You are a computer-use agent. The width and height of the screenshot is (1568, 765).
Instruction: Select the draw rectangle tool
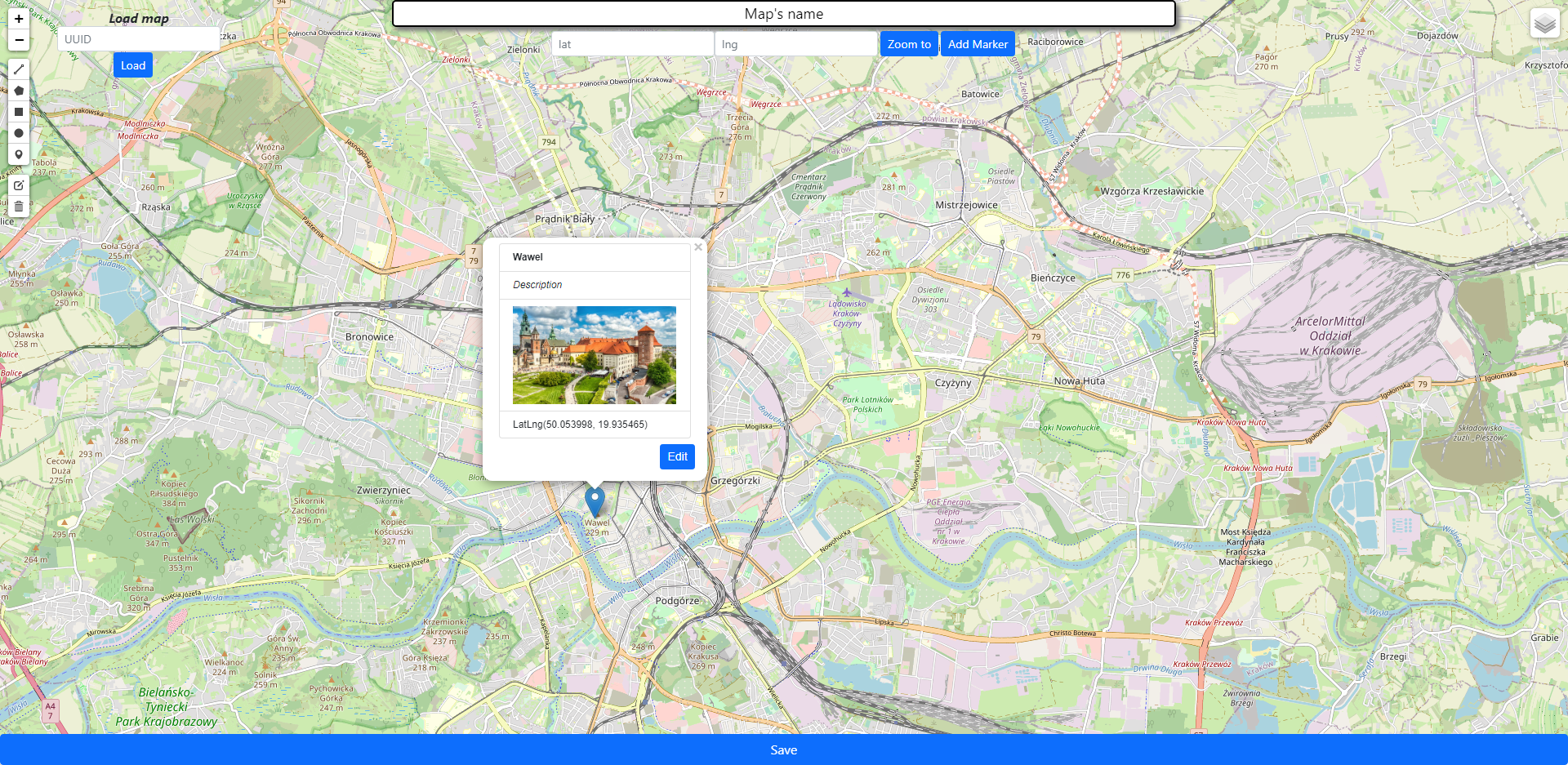pyautogui.click(x=19, y=112)
